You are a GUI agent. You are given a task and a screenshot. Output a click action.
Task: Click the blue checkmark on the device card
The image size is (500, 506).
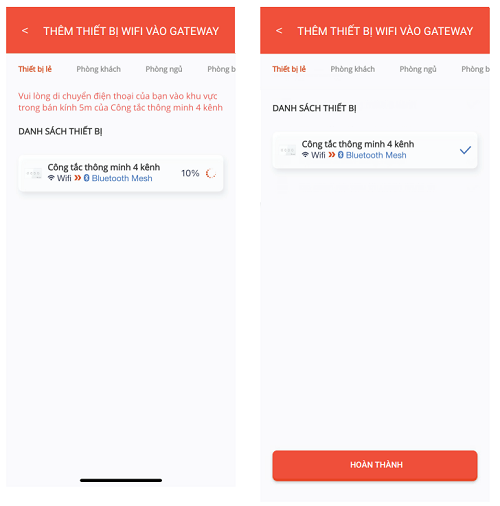[x=465, y=150]
